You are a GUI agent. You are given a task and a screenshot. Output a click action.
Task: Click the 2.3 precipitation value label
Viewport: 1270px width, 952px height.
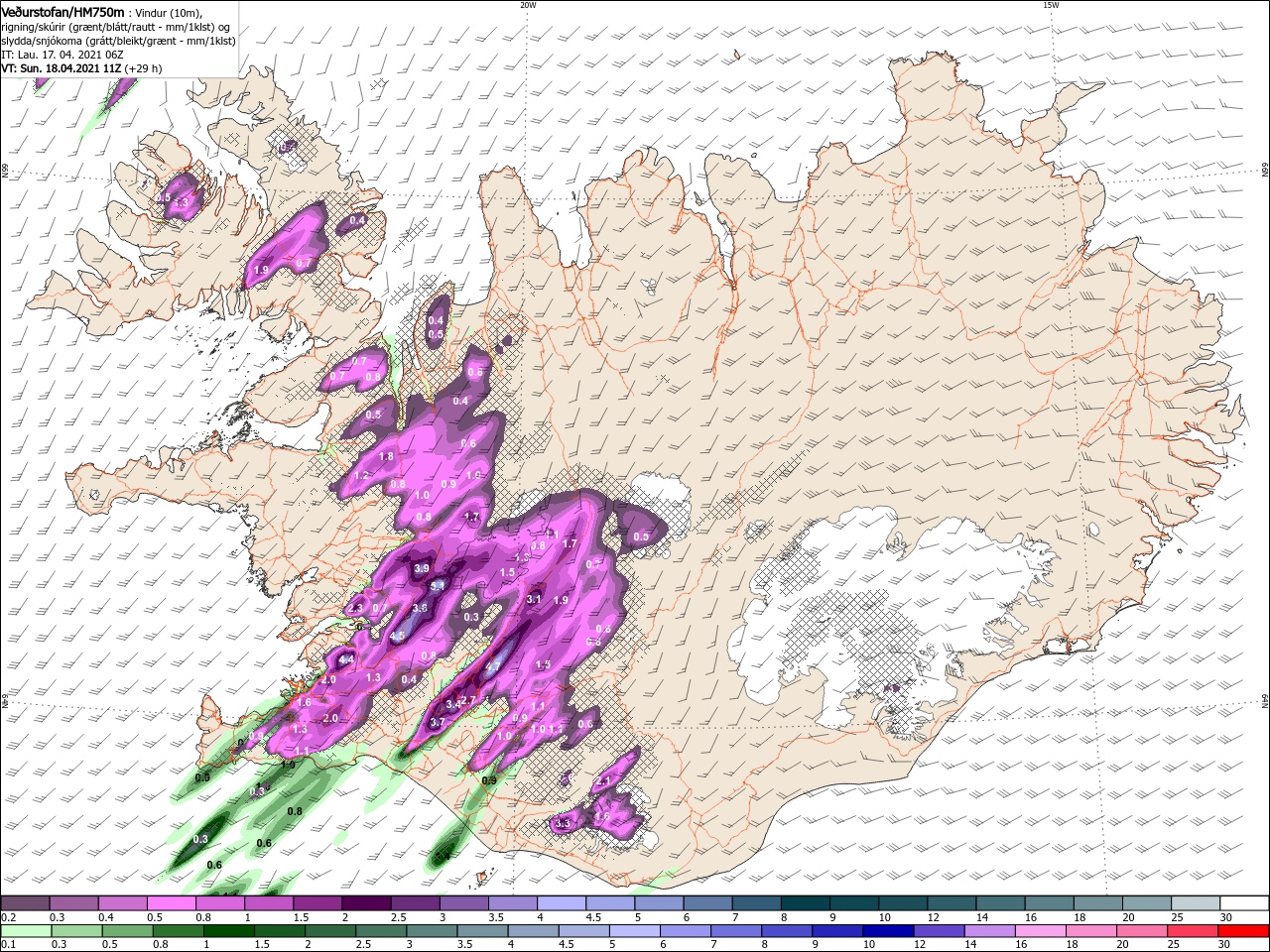(356, 608)
